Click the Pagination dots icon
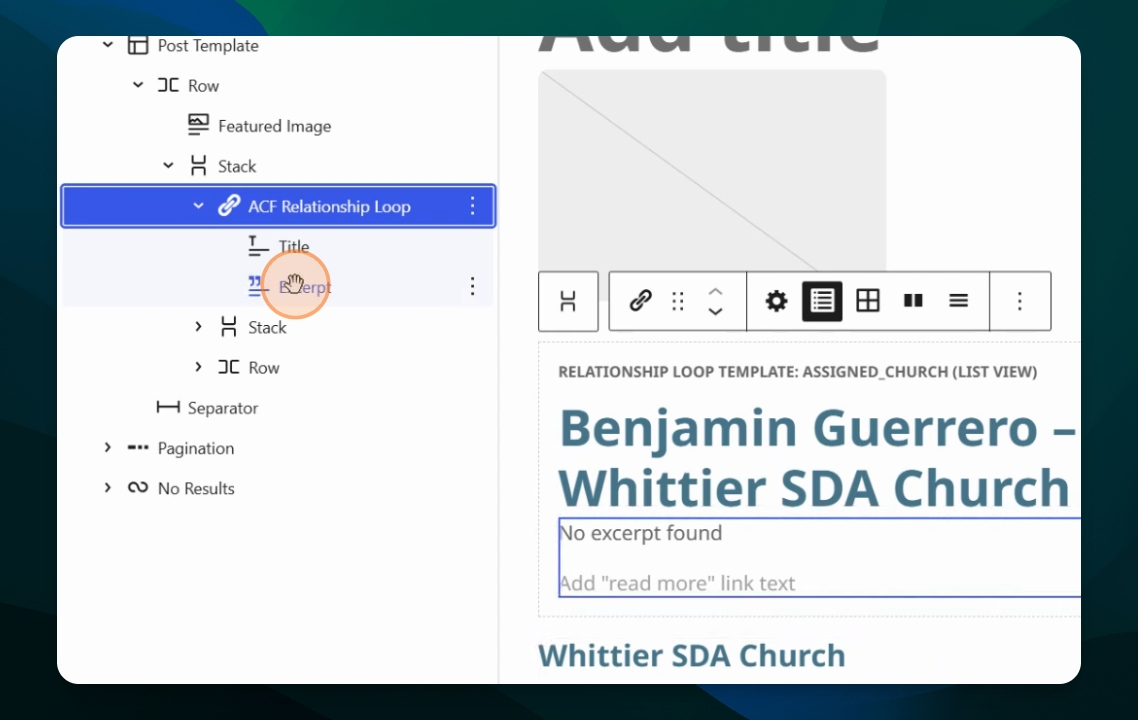The height and width of the screenshot is (720, 1138). pyautogui.click(x=138, y=448)
